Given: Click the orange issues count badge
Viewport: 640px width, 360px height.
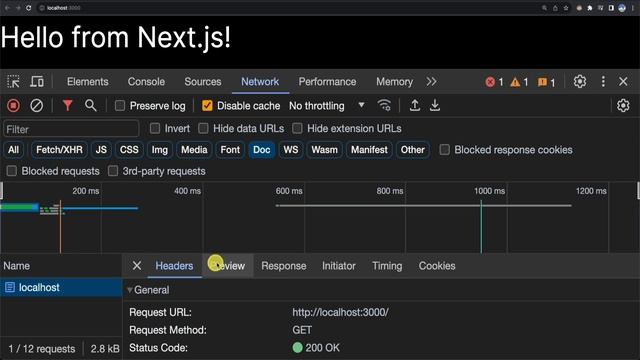Looking at the screenshot, I should pos(546,82).
